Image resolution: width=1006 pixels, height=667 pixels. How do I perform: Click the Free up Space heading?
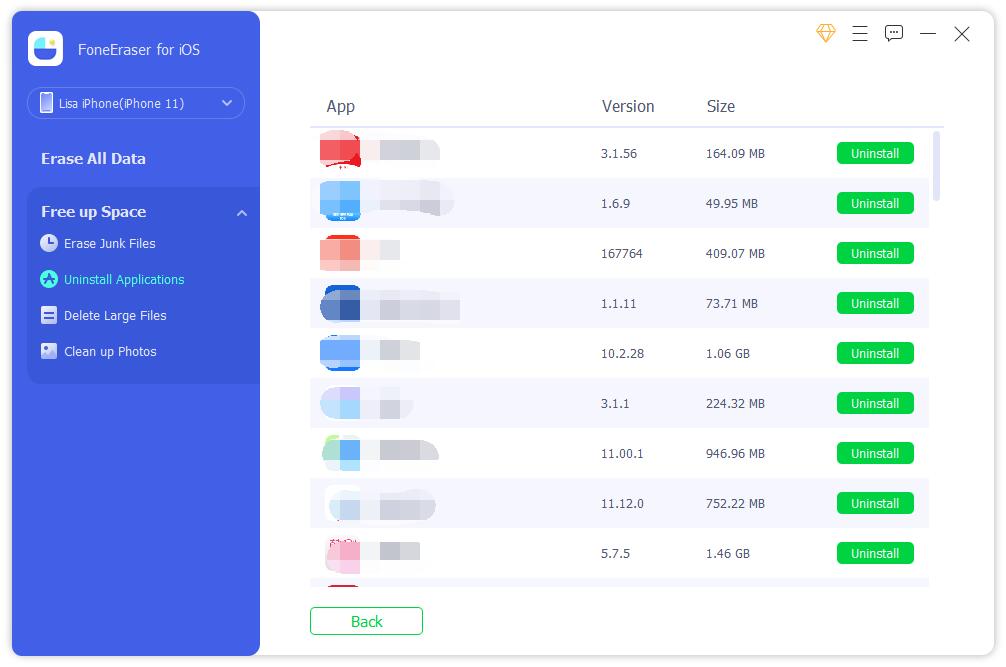(x=94, y=212)
